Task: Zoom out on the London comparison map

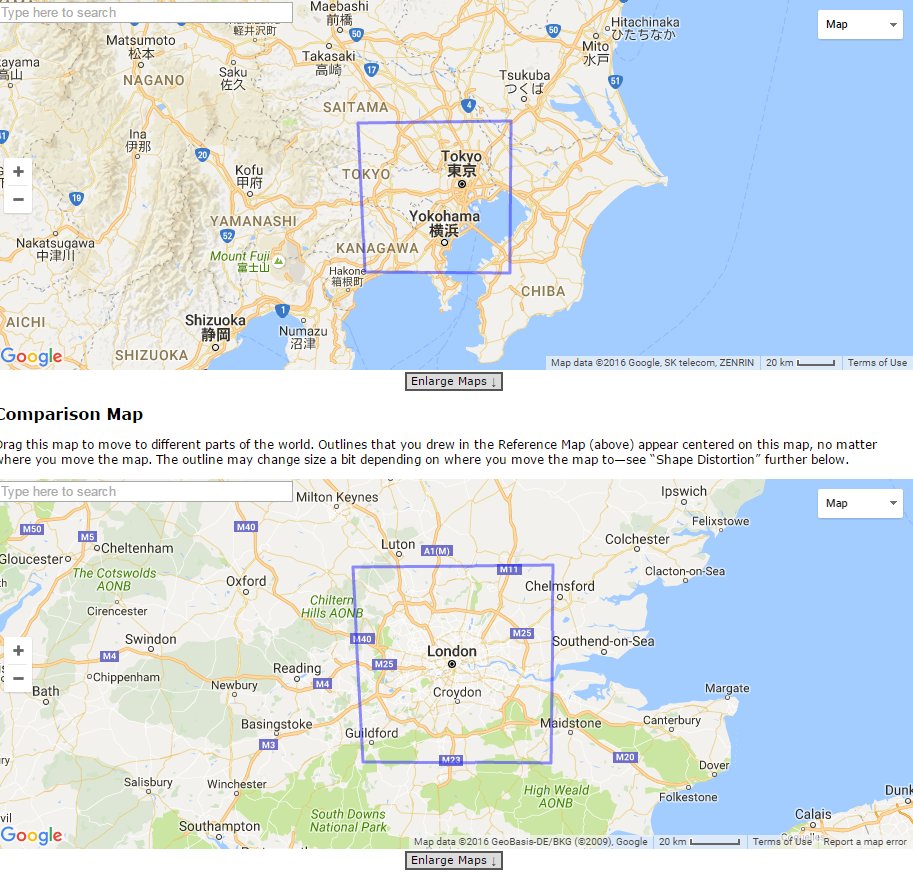Action: 18,679
